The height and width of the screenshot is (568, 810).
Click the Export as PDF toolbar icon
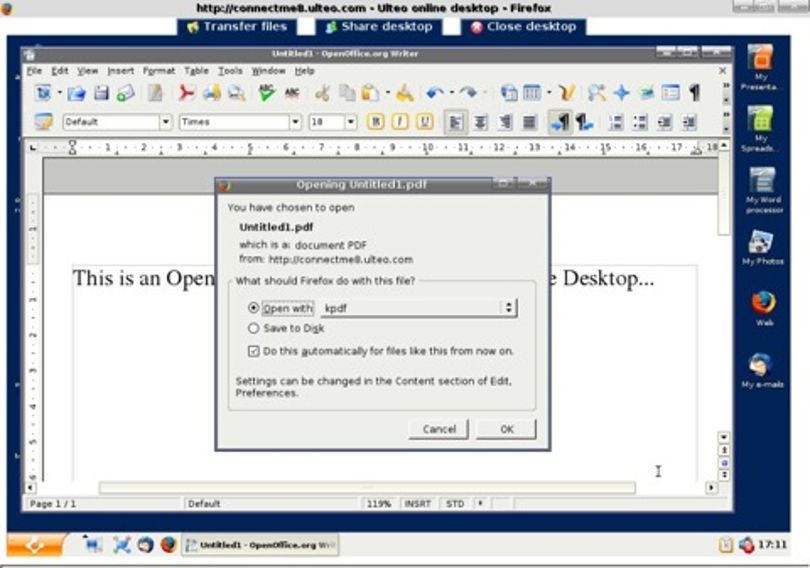pos(186,93)
